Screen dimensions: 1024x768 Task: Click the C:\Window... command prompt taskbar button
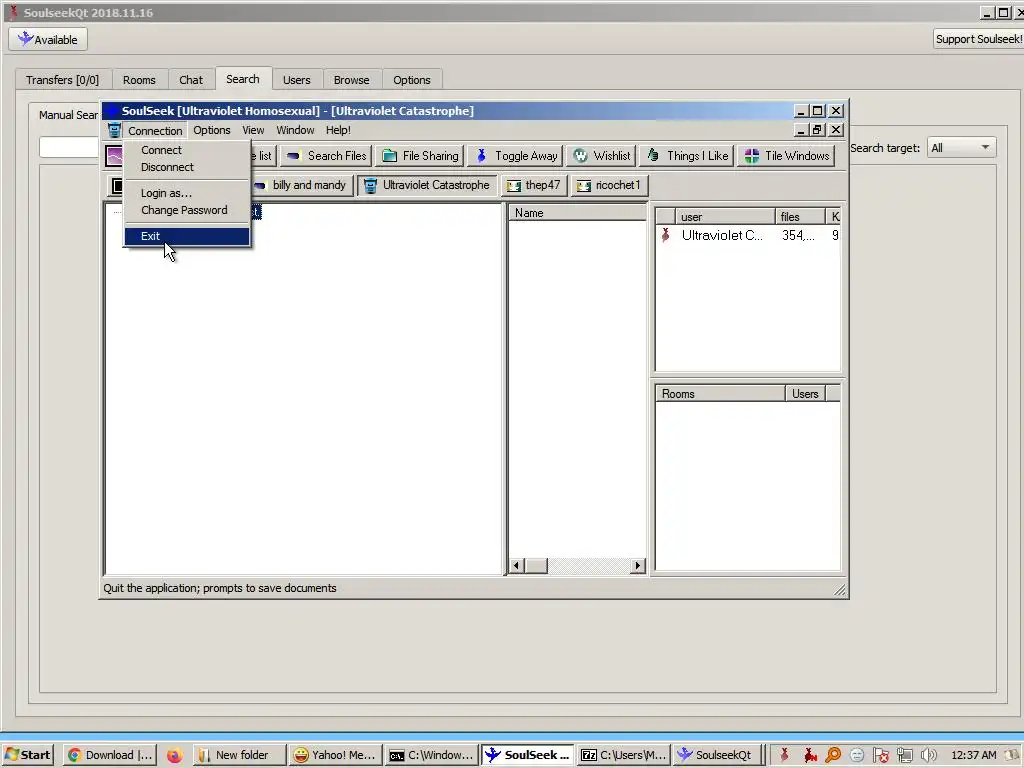click(432, 756)
